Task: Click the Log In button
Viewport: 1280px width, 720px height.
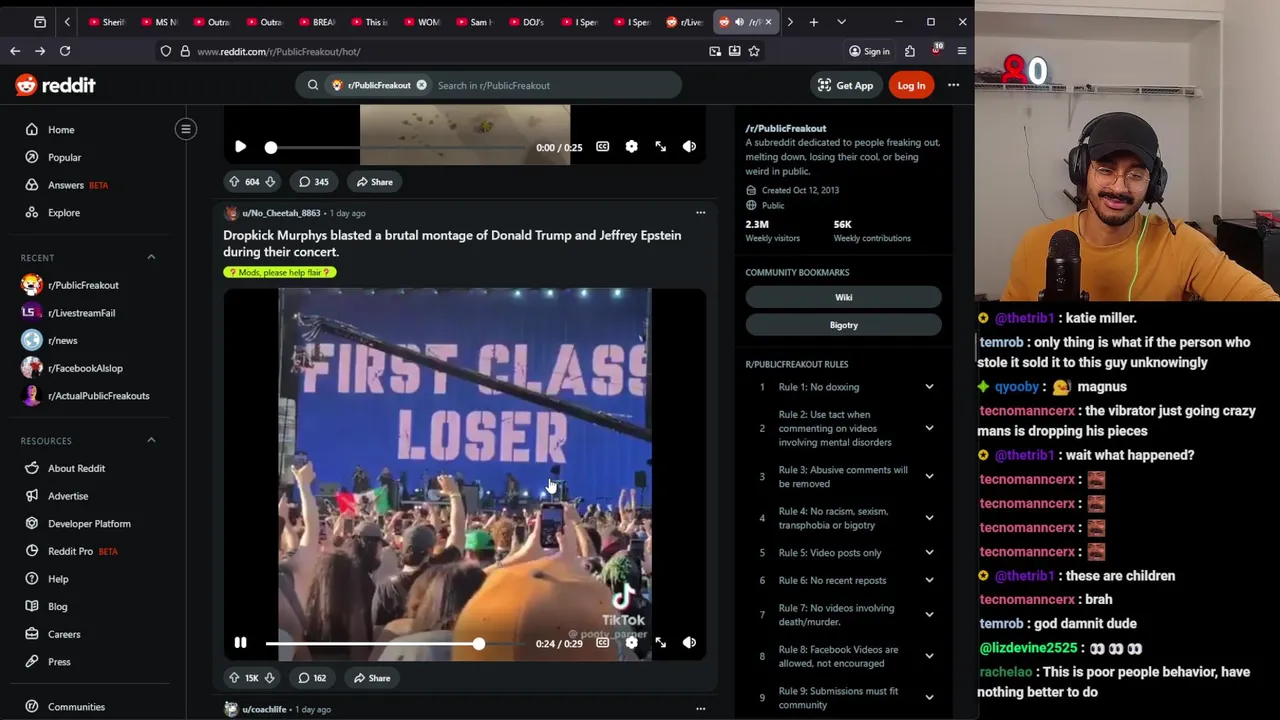Action: pos(911,85)
